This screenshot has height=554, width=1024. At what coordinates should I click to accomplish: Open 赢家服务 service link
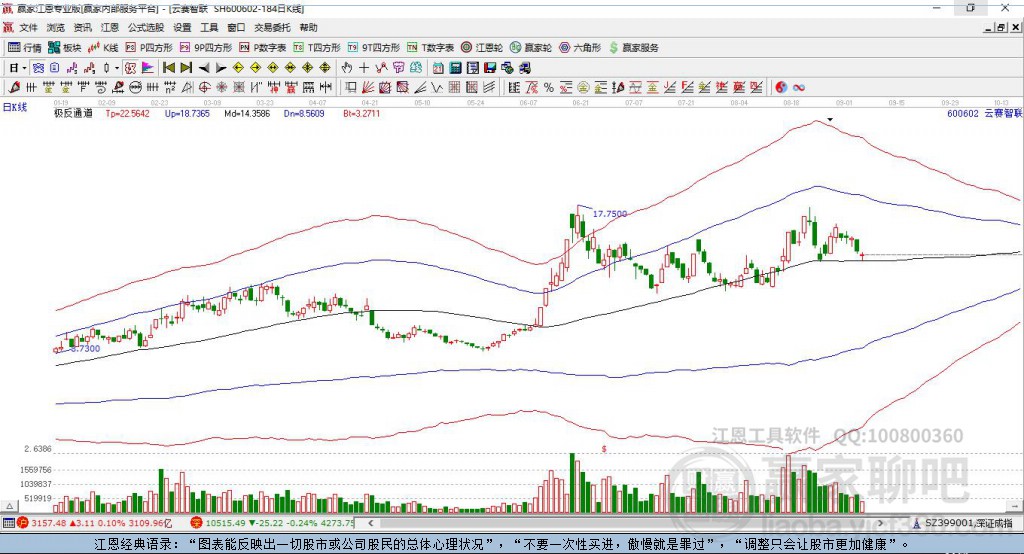(x=633, y=48)
